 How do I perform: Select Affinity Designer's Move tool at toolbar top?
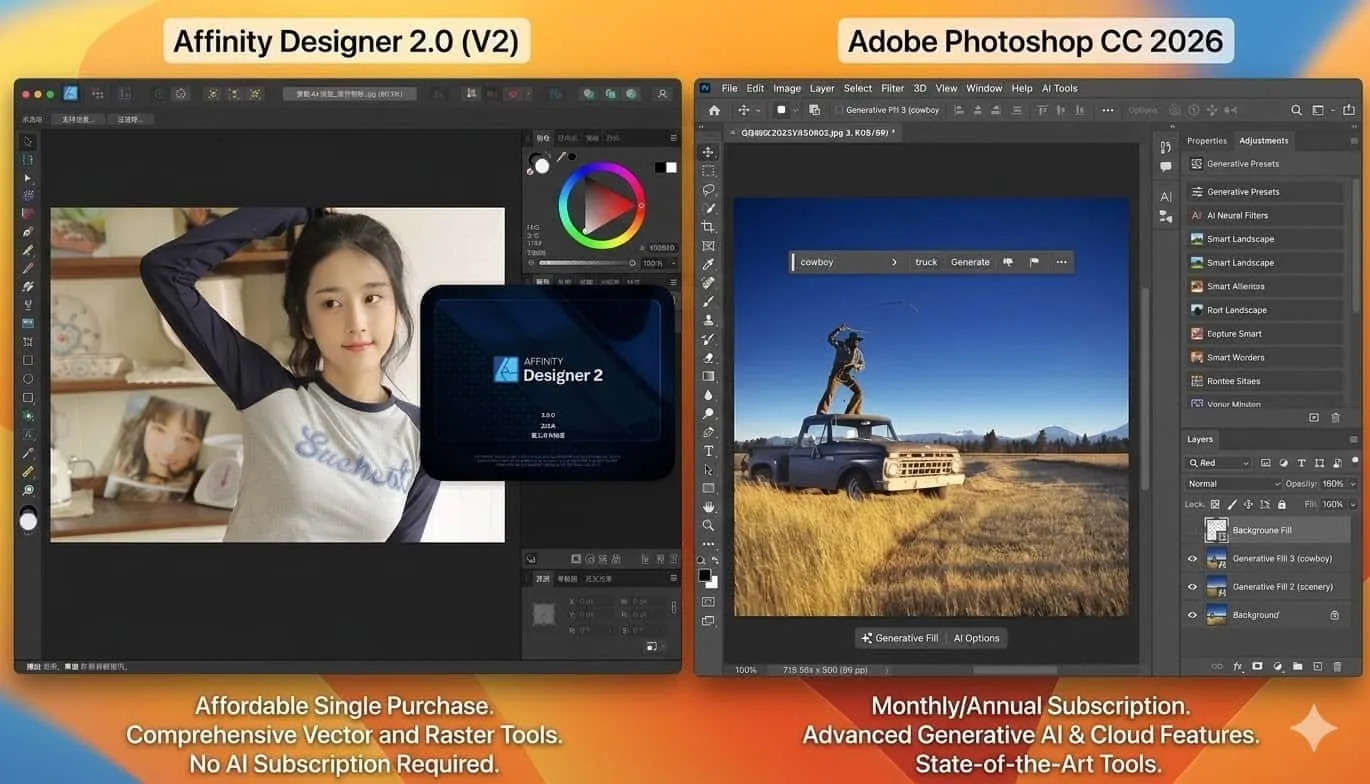coord(27,142)
